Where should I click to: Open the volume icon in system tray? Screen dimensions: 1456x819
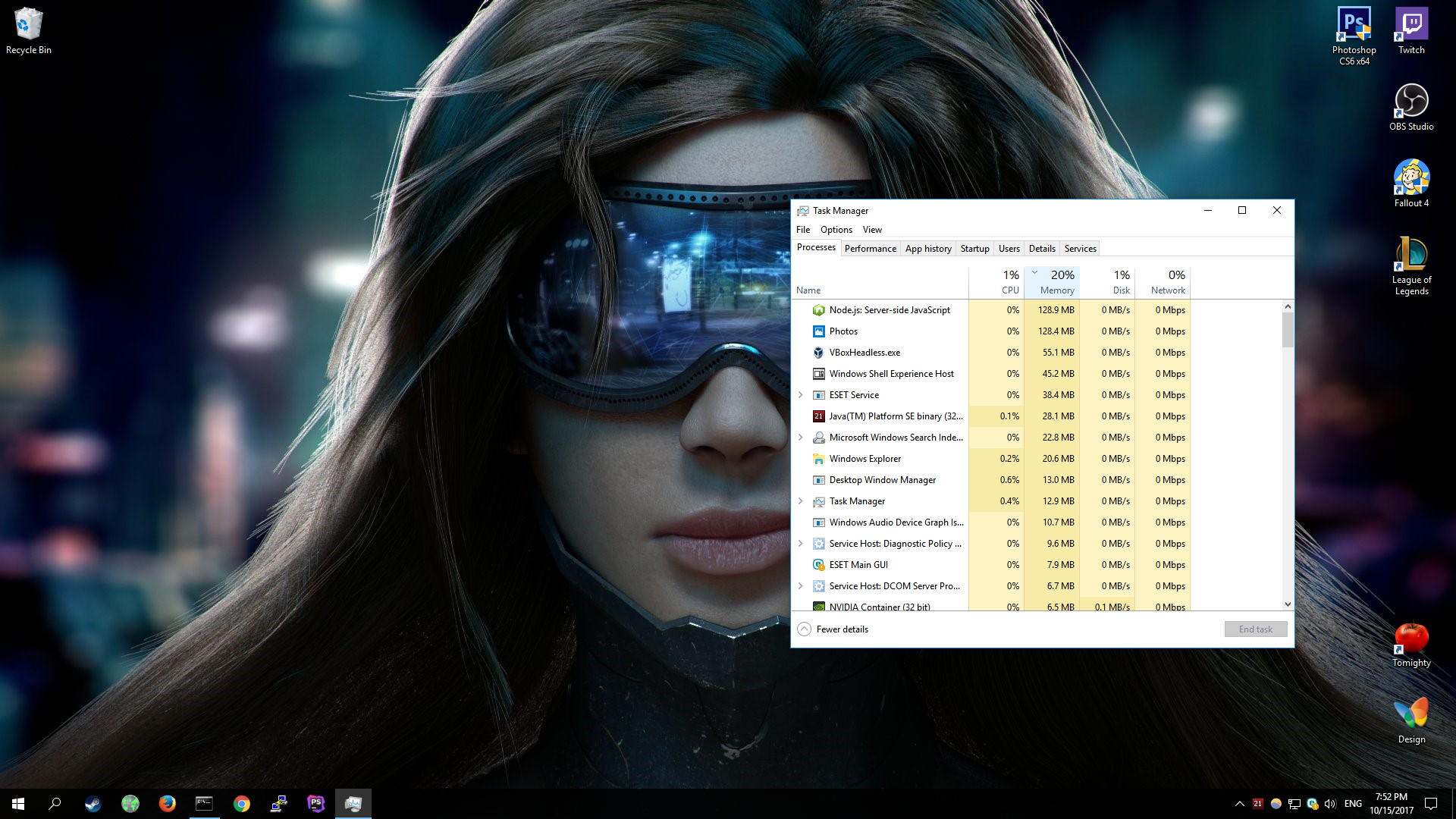pos(1329,804)
